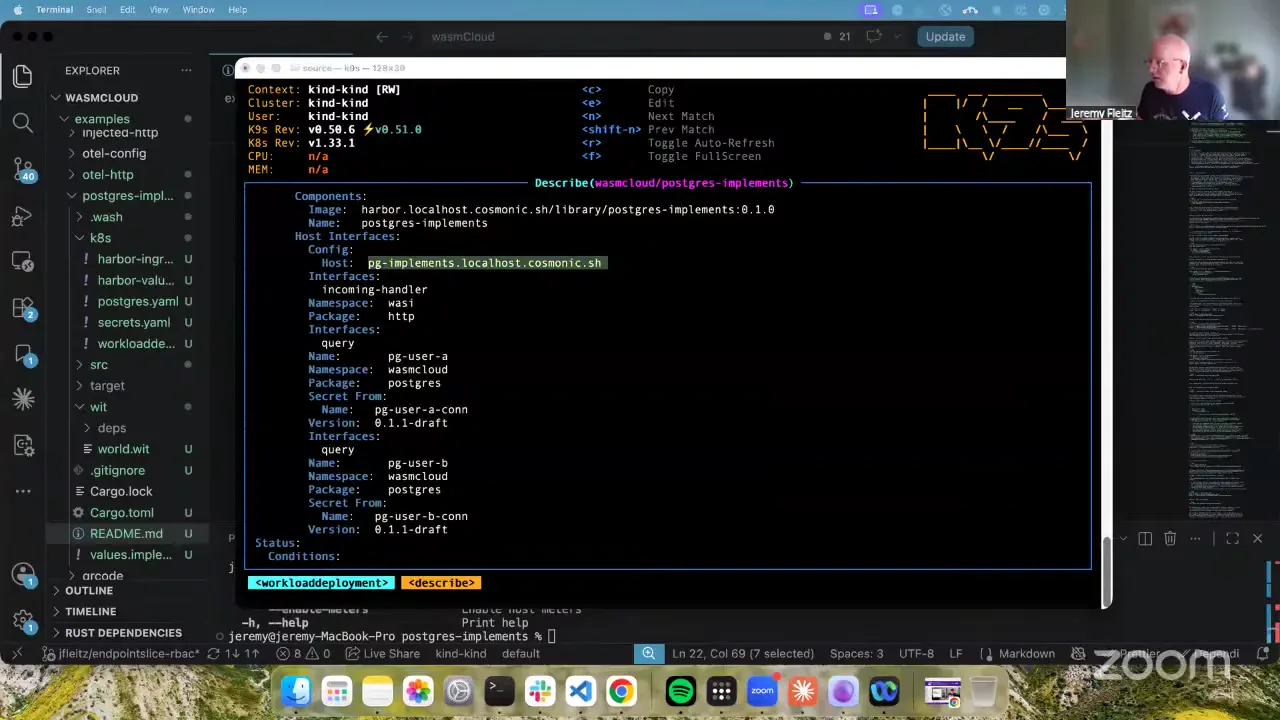
Task: Open Finder from the Dock
Action: point(296,691)
